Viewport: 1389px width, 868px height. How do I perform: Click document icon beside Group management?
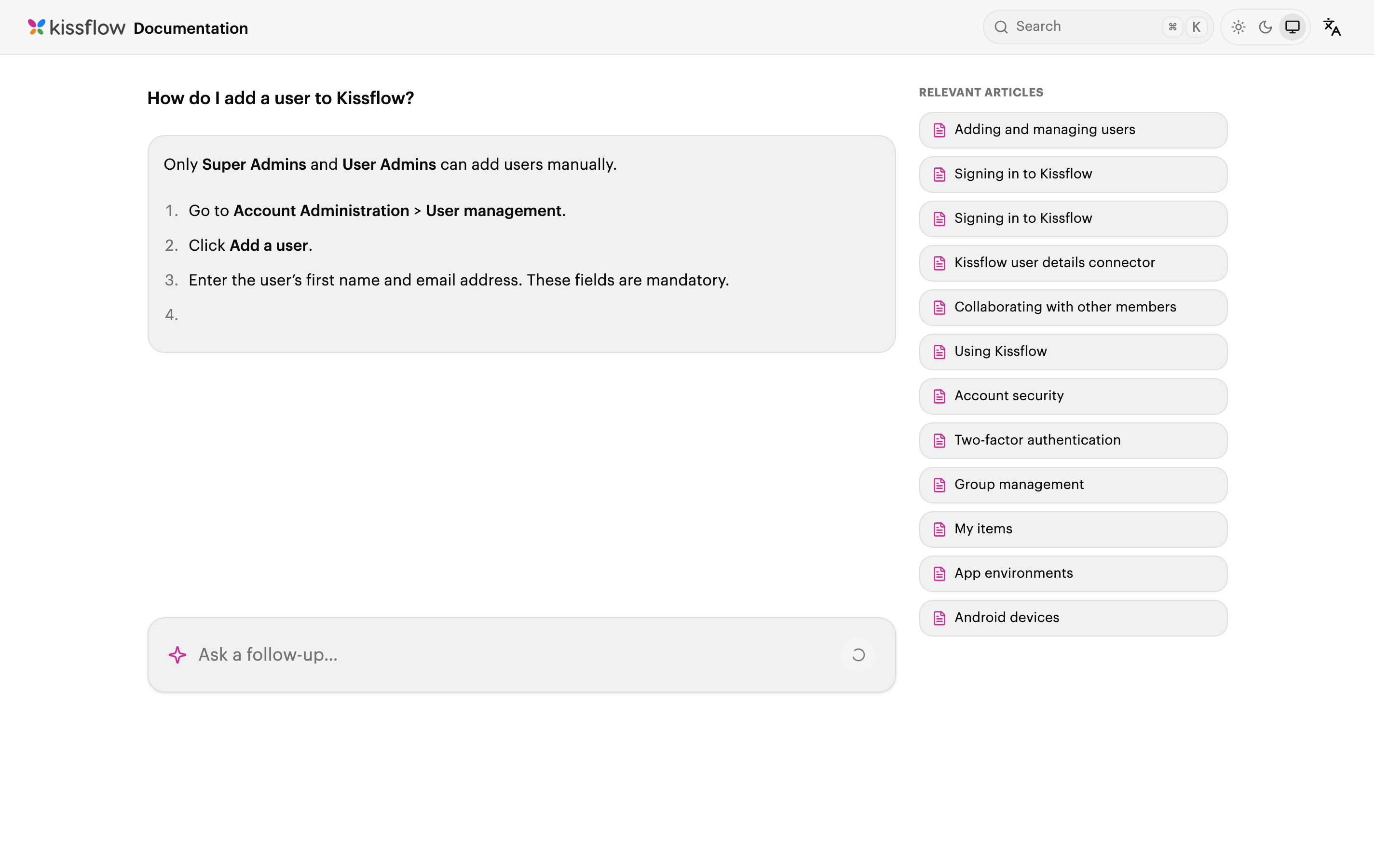tap(939, 485)
